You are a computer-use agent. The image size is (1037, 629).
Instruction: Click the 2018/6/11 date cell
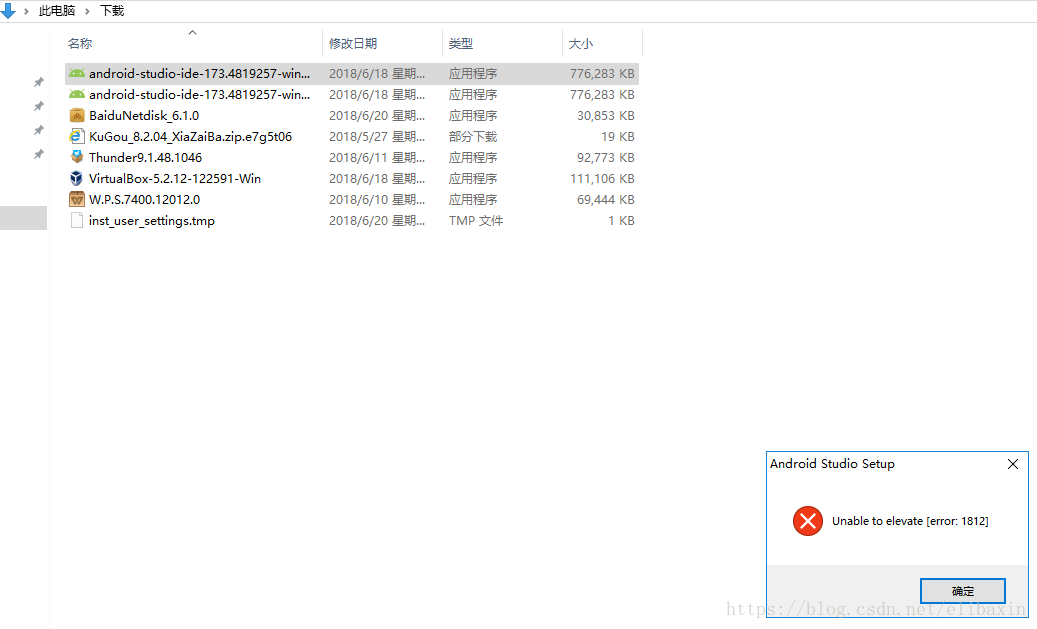coord(377,157)
